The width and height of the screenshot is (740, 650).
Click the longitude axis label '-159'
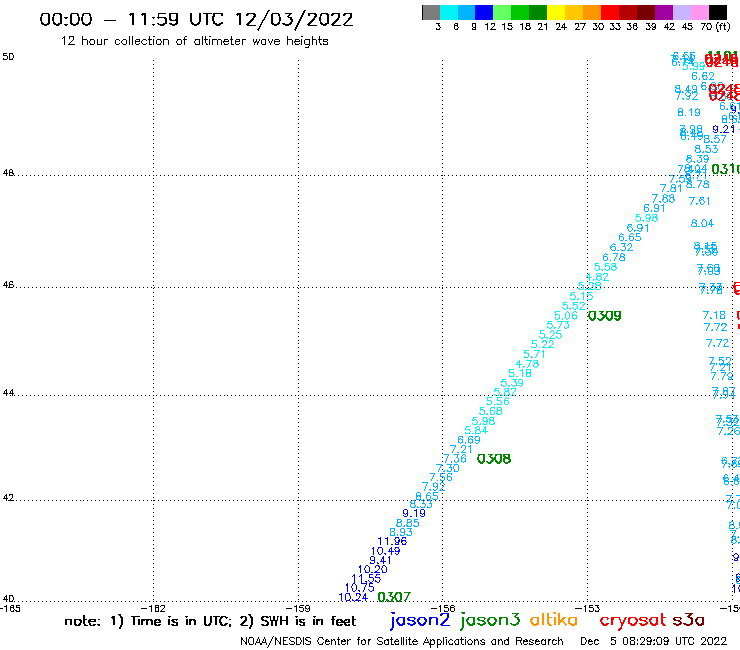coord(298,608)
